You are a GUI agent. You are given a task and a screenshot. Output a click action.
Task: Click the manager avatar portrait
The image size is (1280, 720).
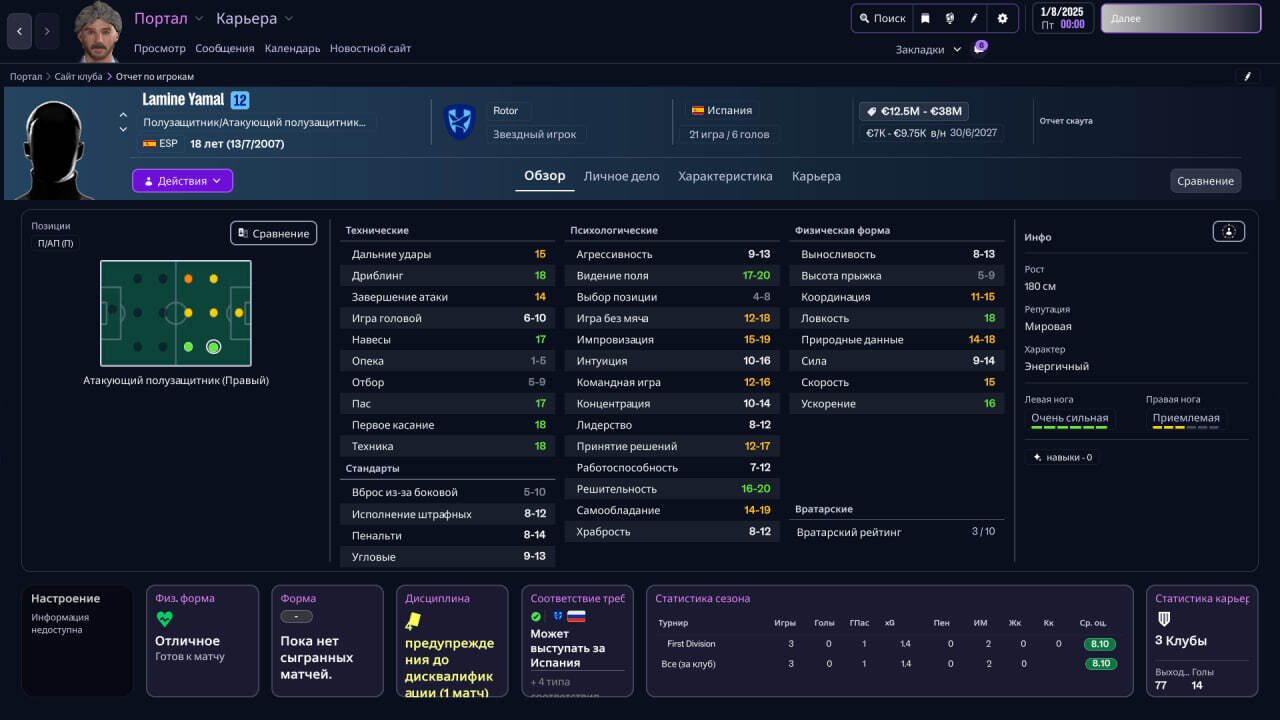tap(98, 32)
